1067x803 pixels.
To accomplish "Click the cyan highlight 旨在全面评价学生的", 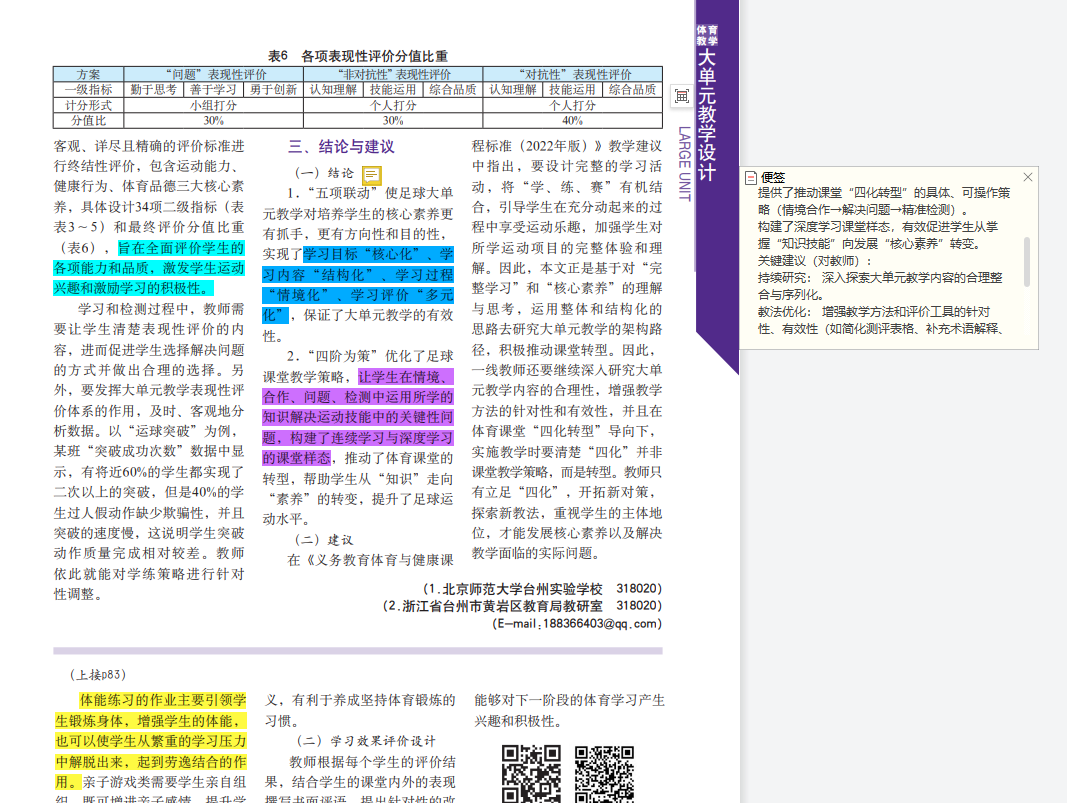I will 181,248.
